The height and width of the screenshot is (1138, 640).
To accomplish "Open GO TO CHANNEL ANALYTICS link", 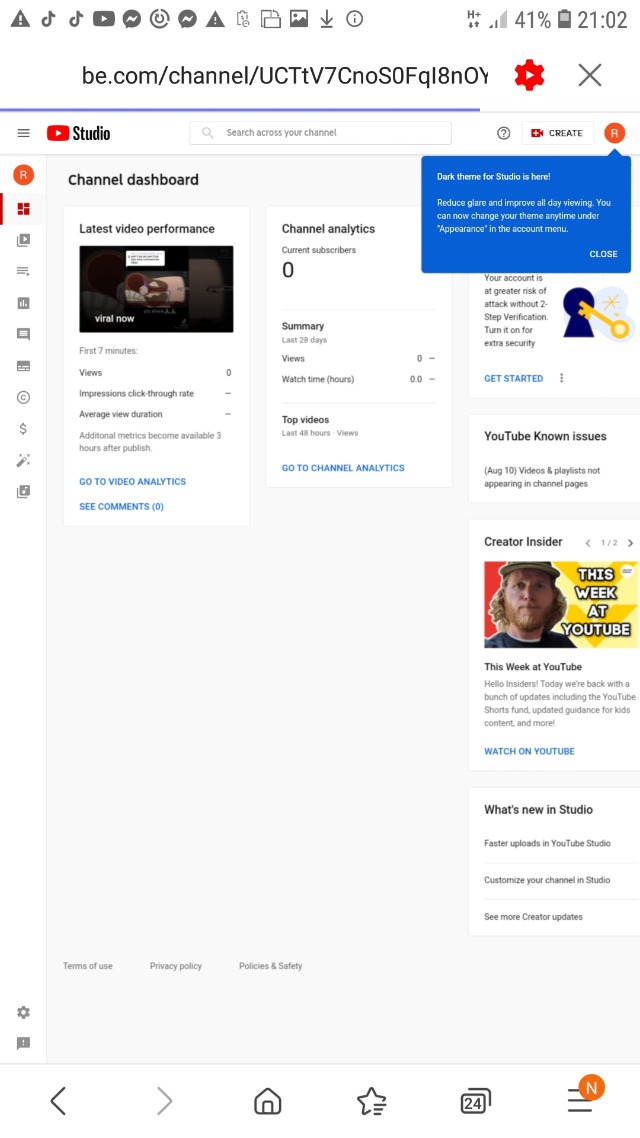I will tap(343, 468).
